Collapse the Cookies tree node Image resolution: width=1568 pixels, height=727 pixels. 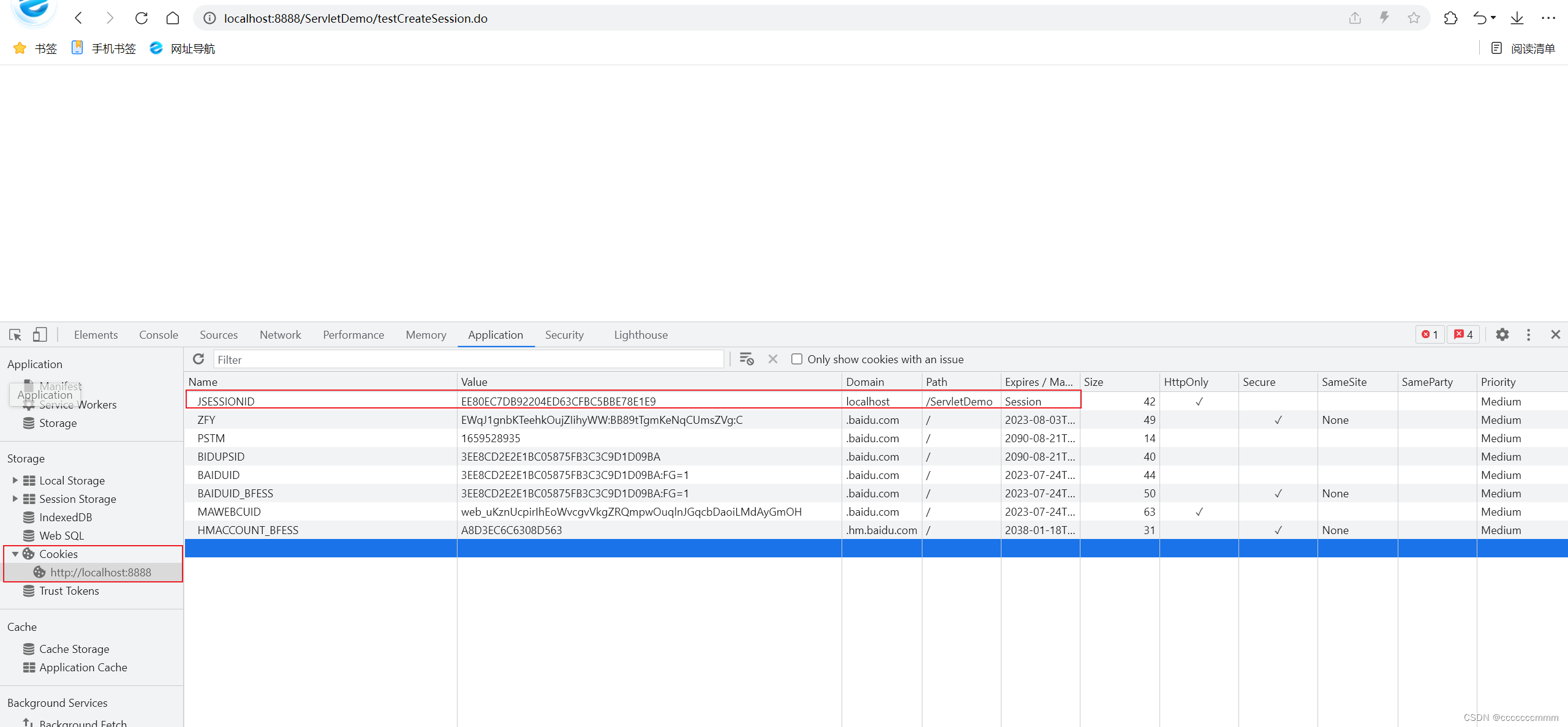[15, 554]
